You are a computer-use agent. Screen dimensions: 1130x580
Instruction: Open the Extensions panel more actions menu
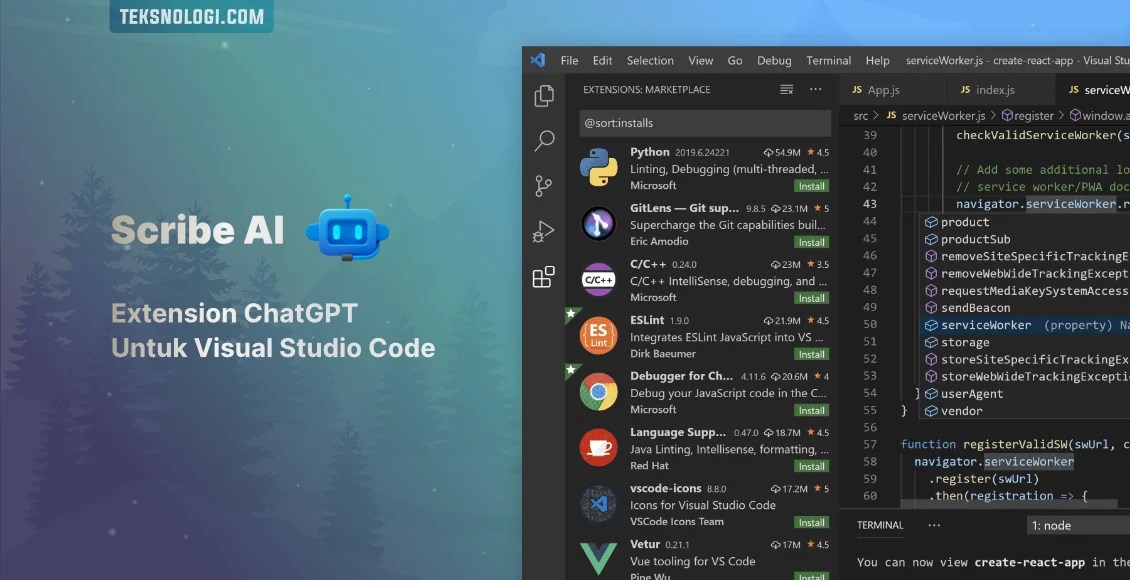[x=815, y=89]
